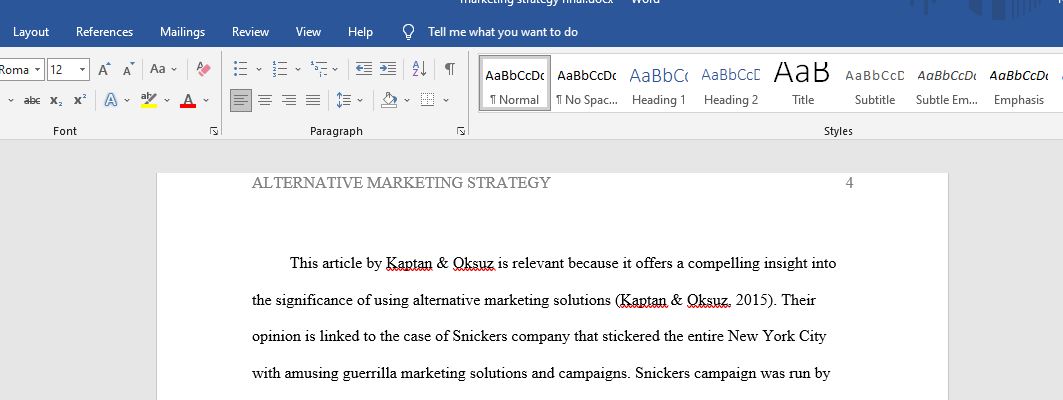Open numbering library dropdown arrow

pyautogui.click(x=297, y=69)
